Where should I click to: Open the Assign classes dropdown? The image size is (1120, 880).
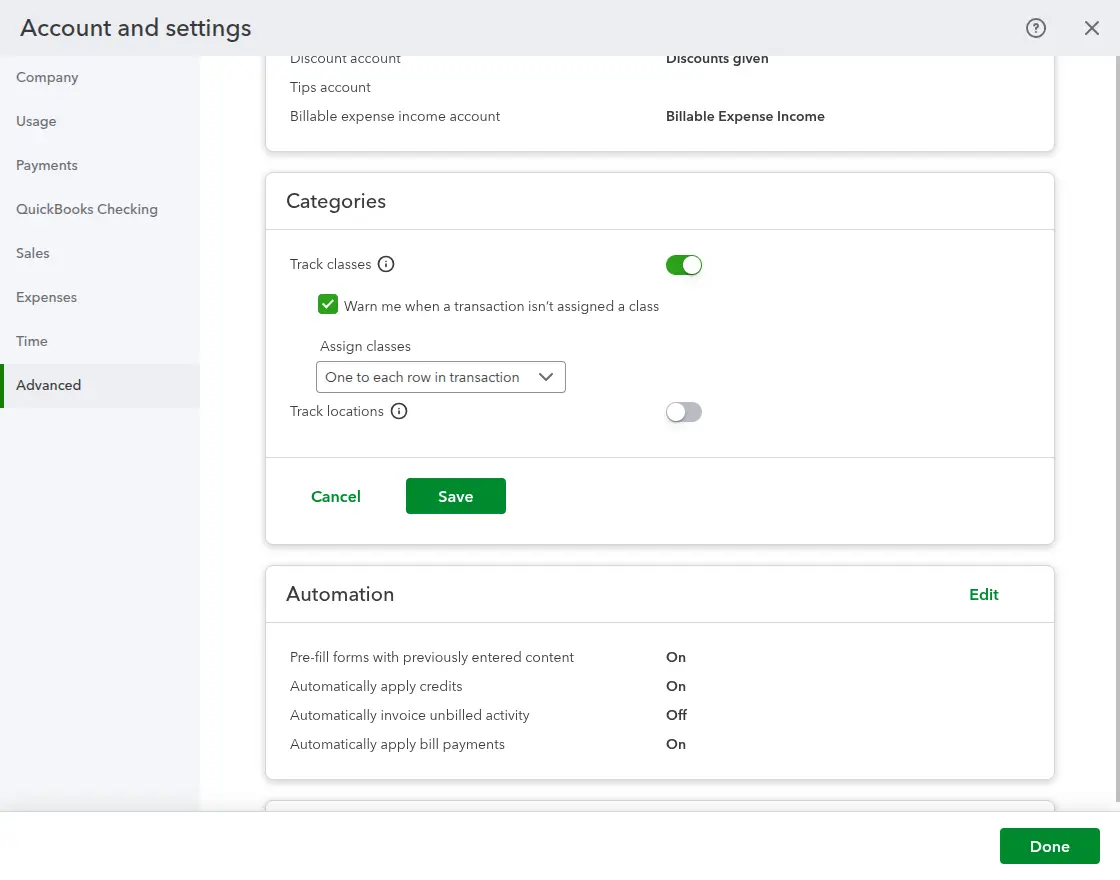[x=440, y=377]
